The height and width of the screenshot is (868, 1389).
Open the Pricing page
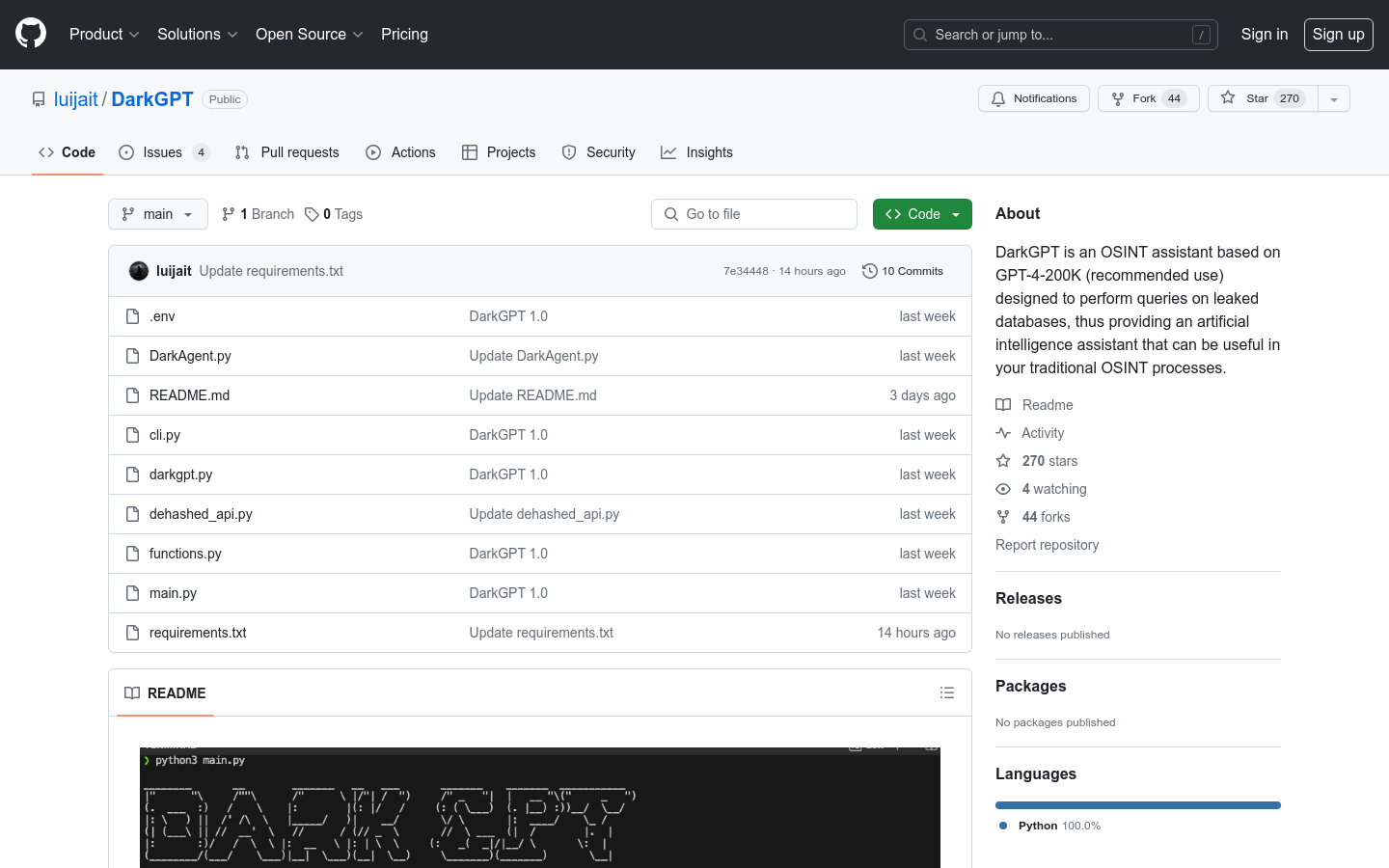[x=404, y=34]
